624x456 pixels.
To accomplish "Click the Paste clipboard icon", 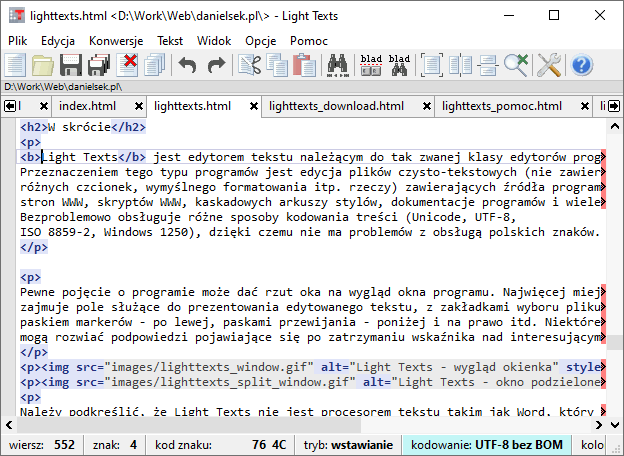I will coord(305,66).
